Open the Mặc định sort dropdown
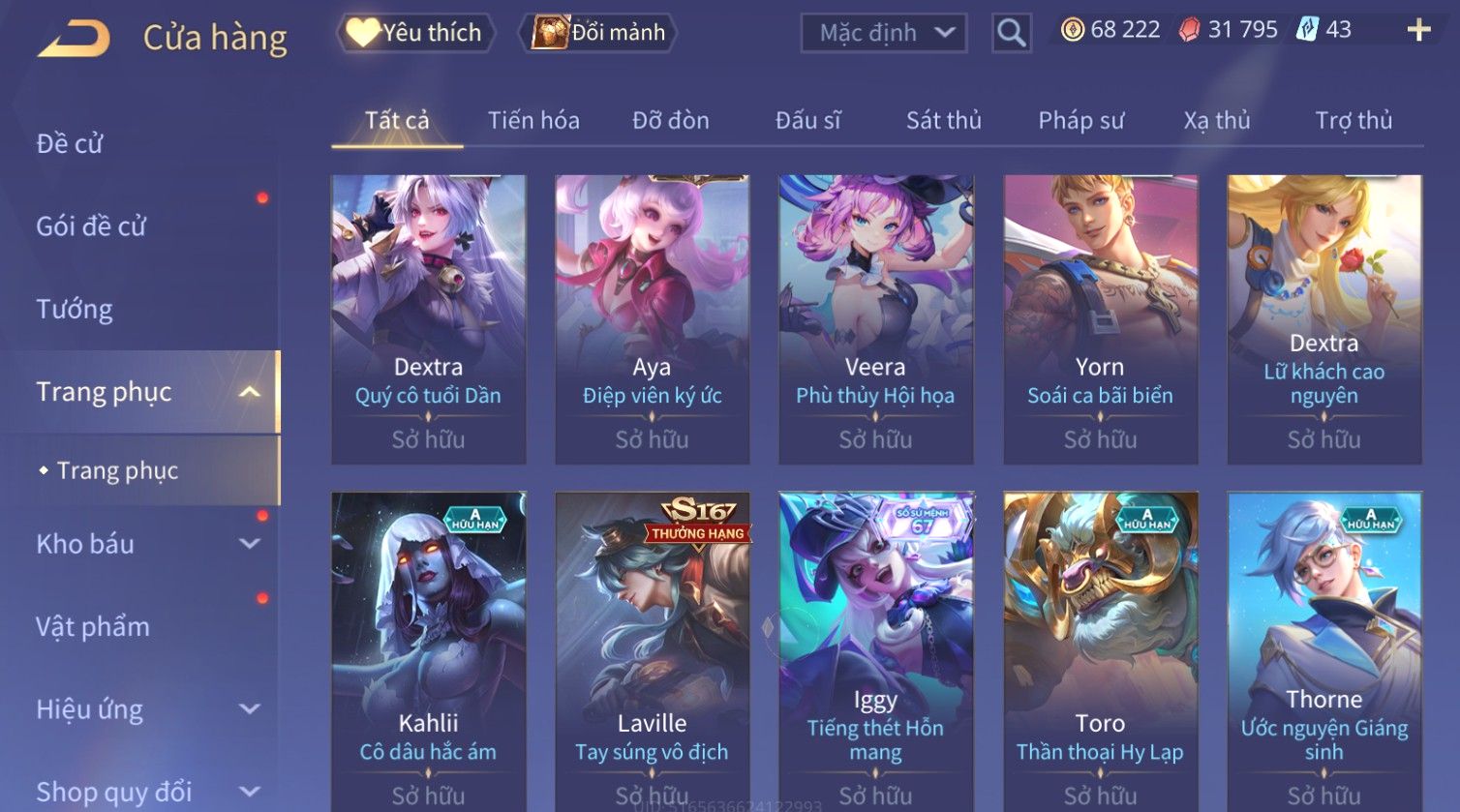Image resolution: width=1460 pixels, height=812 pixels. (883, 33)
